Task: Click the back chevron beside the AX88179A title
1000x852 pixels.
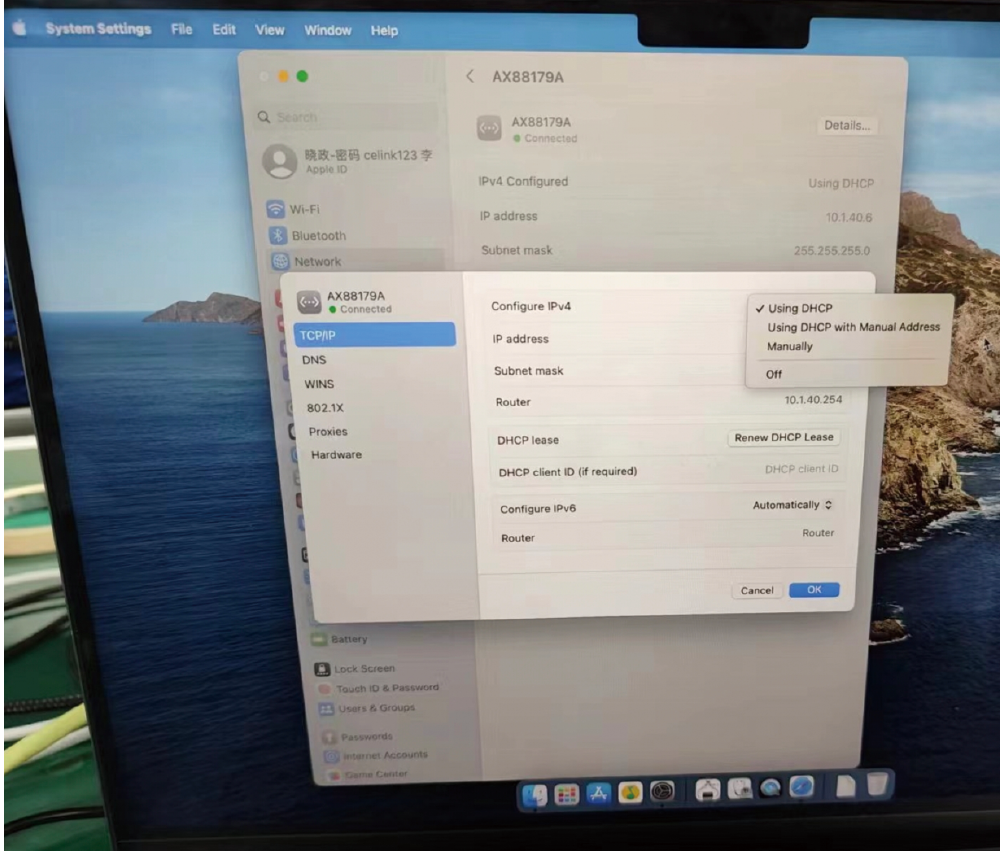Action: click(471, 77)
